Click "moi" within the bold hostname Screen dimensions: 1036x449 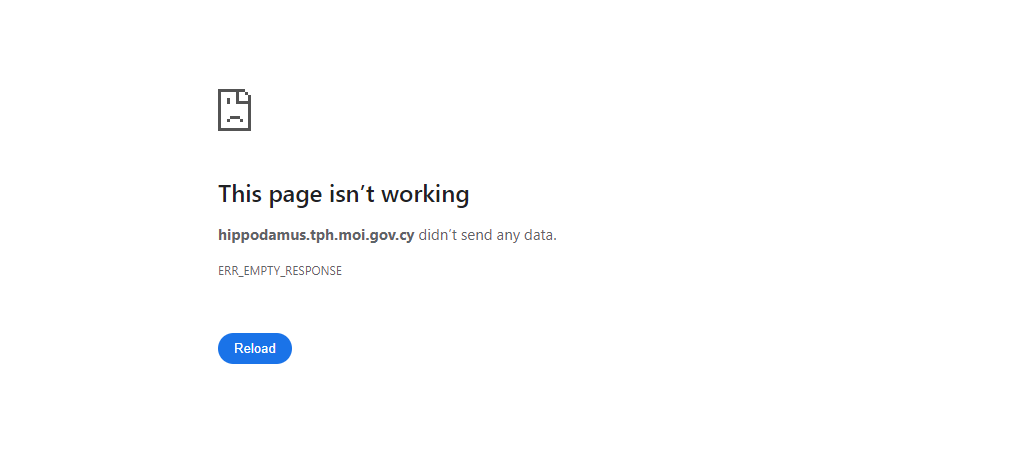[x=350, y=235]
